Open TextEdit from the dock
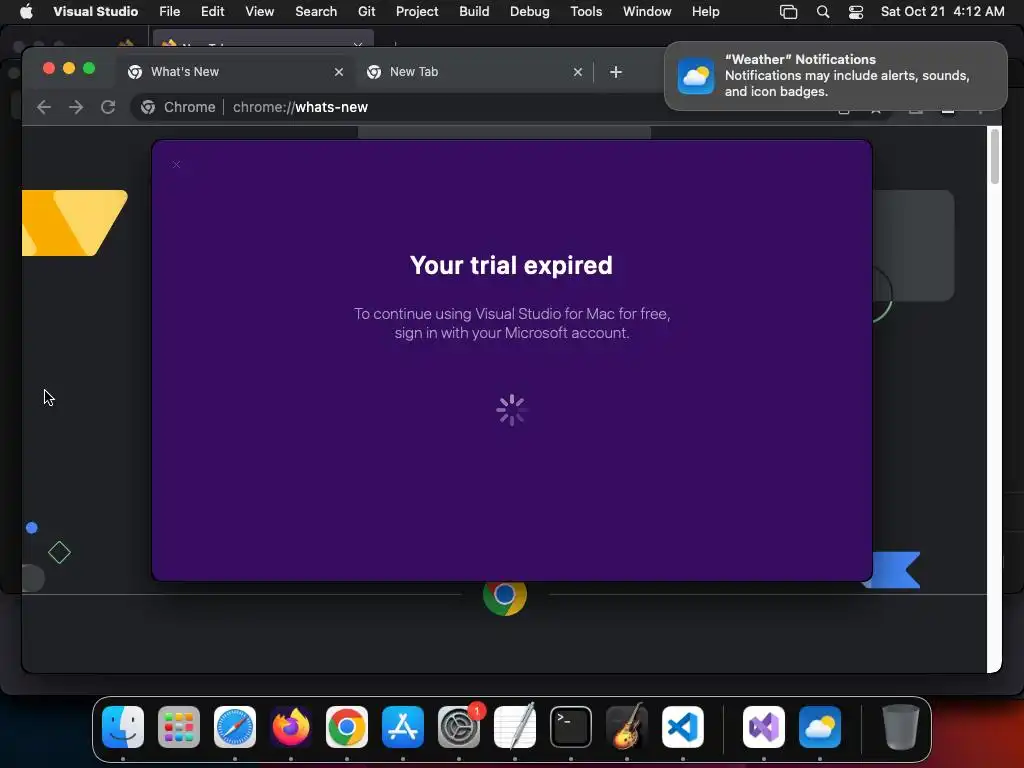This screenshot has width=1024, height=768. pos(515,727)
